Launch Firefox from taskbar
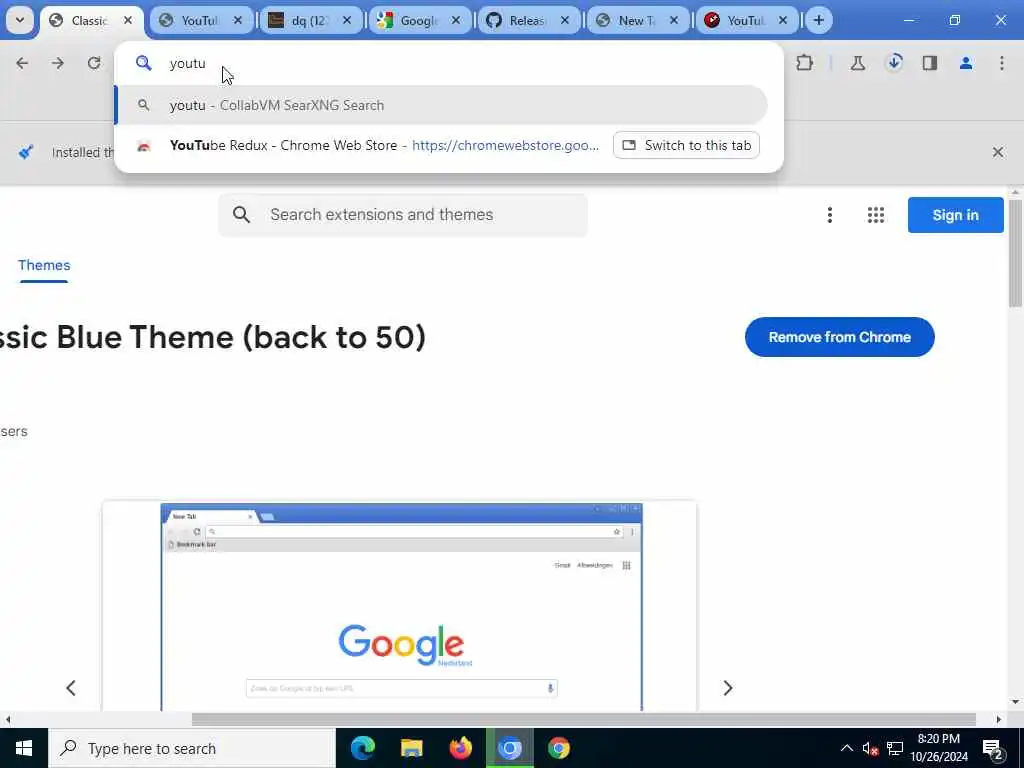Screen dimensions: 1024x768 (460, 748)
